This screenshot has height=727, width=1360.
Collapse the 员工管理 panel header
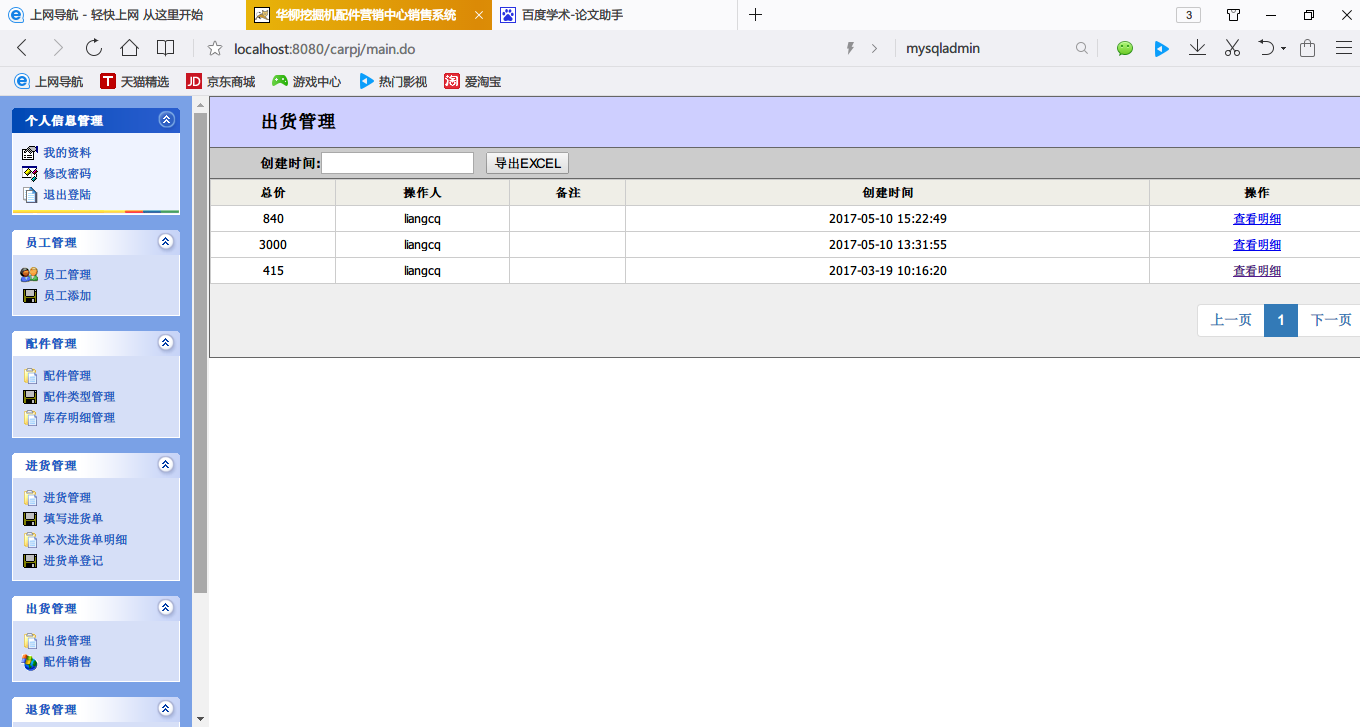166,242
